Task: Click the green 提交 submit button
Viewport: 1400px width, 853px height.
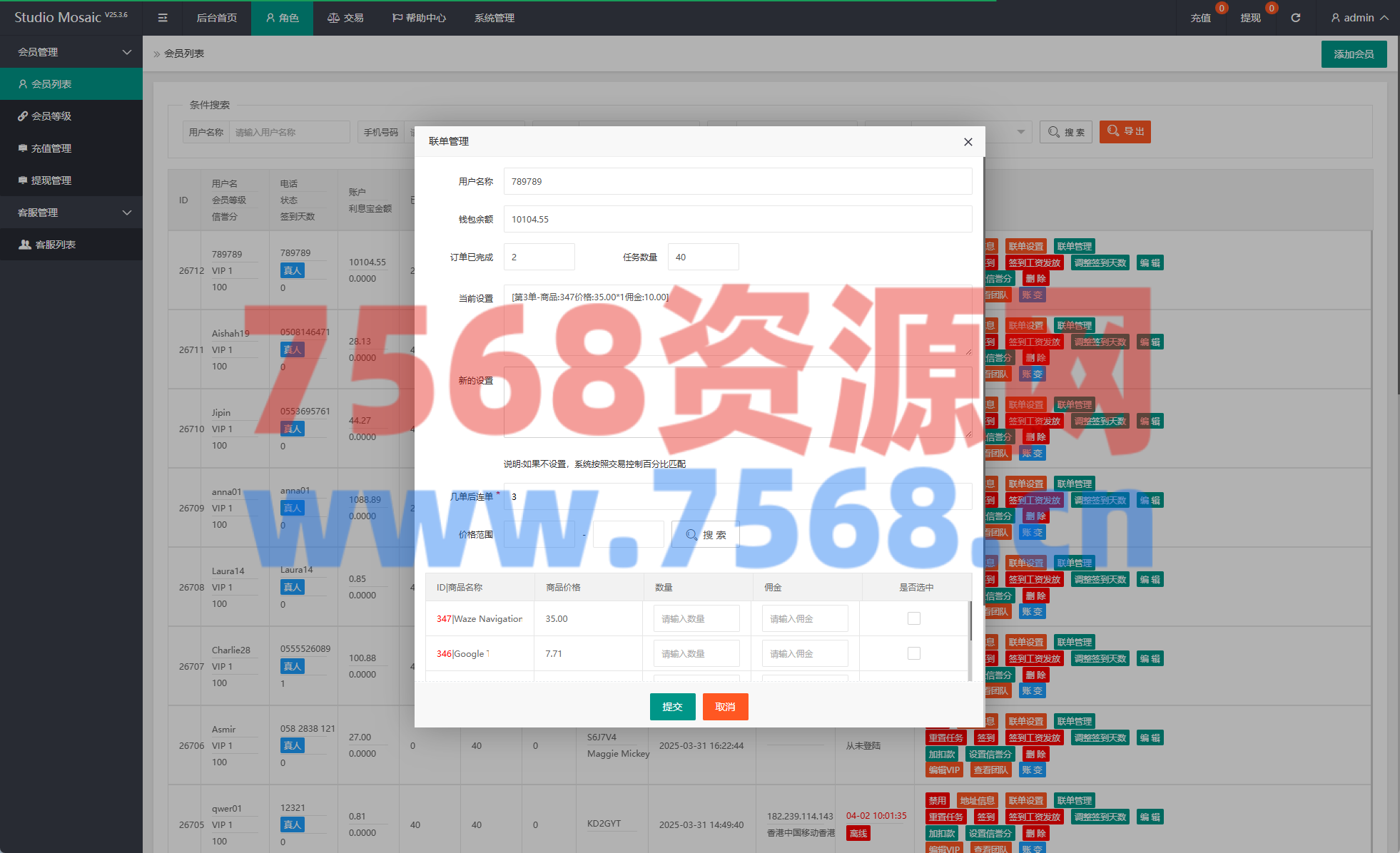Action: pyautogui.click(x=672, y=707)
